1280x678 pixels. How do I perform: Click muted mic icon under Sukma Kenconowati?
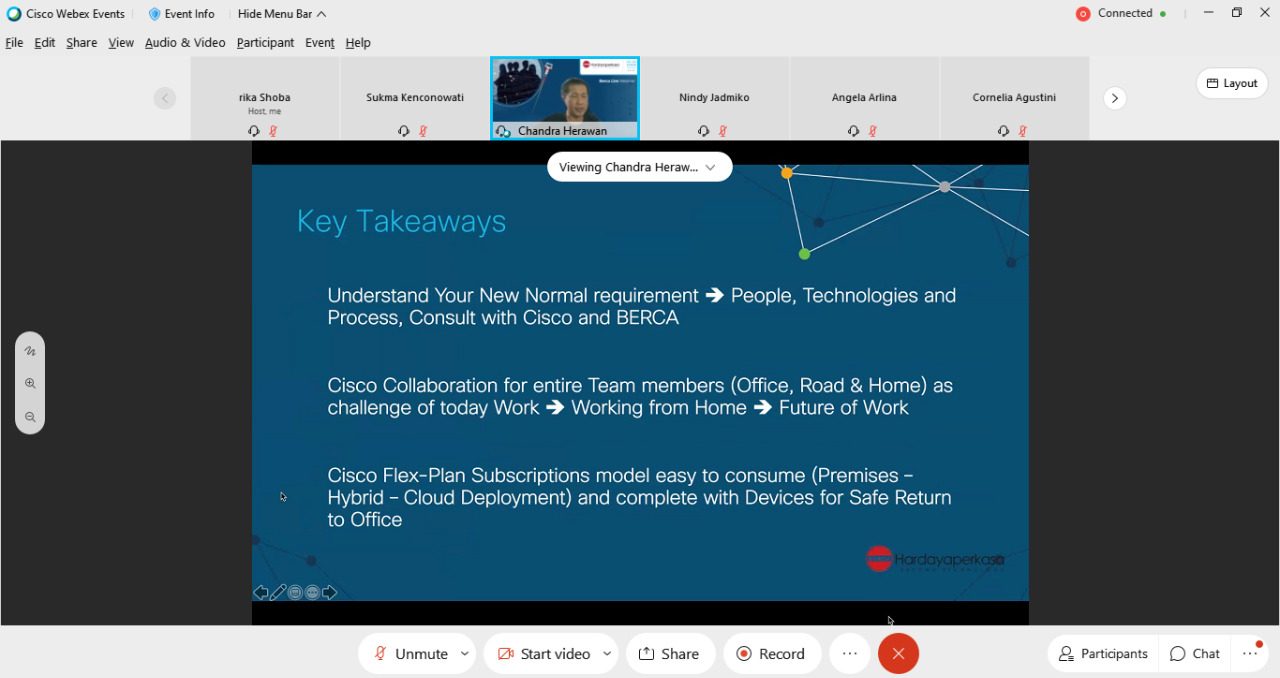[422, 131]
